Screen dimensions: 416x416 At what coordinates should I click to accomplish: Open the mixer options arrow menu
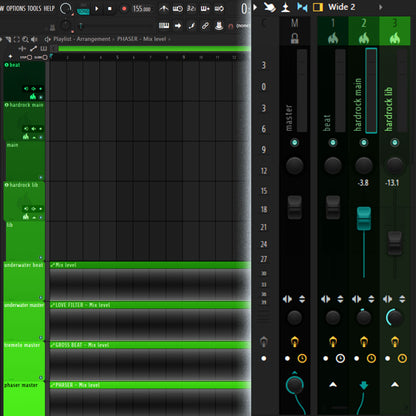point(255,7)
